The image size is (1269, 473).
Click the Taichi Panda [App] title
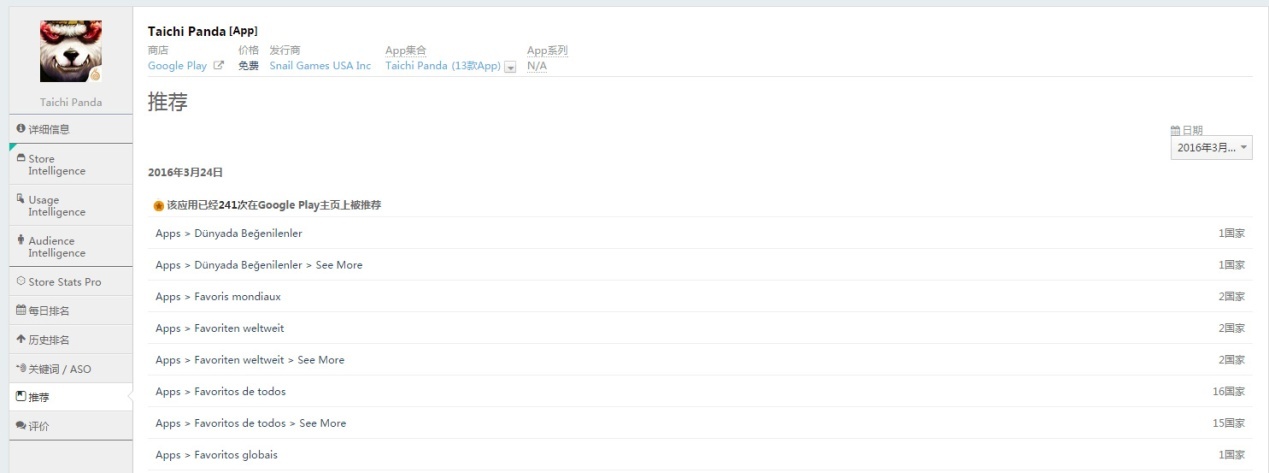203,32
